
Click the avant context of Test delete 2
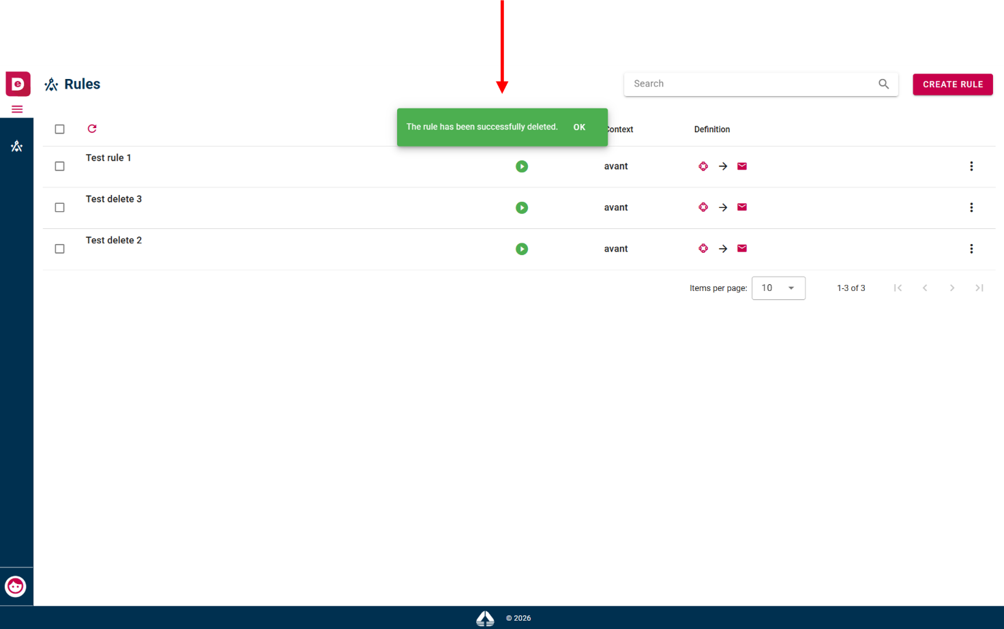615,249
